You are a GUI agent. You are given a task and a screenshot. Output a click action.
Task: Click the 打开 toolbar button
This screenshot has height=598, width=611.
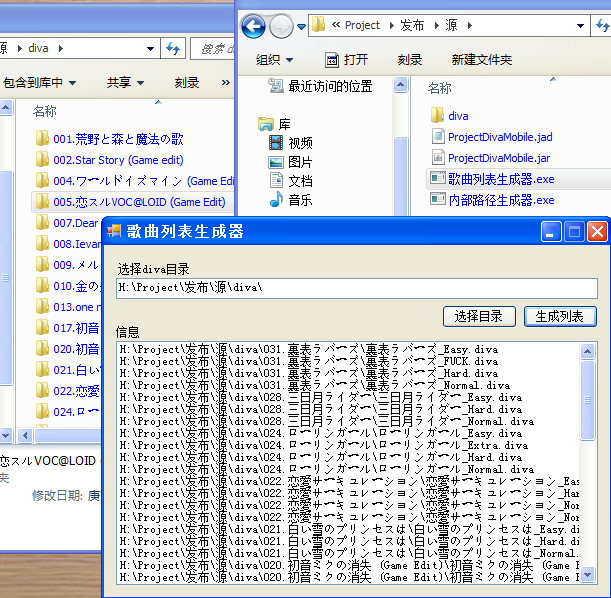pos(346,60)
